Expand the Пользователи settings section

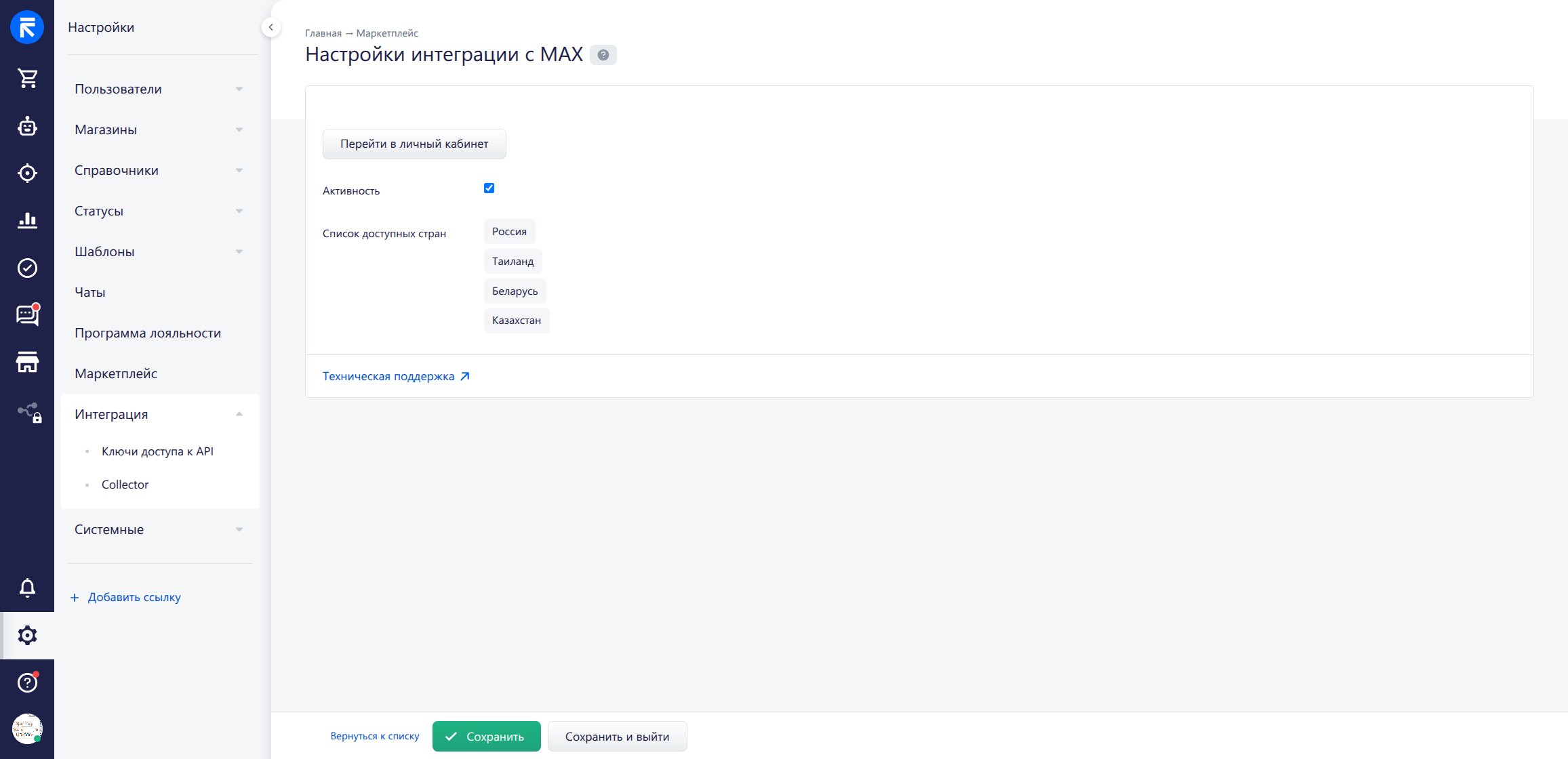159,89
